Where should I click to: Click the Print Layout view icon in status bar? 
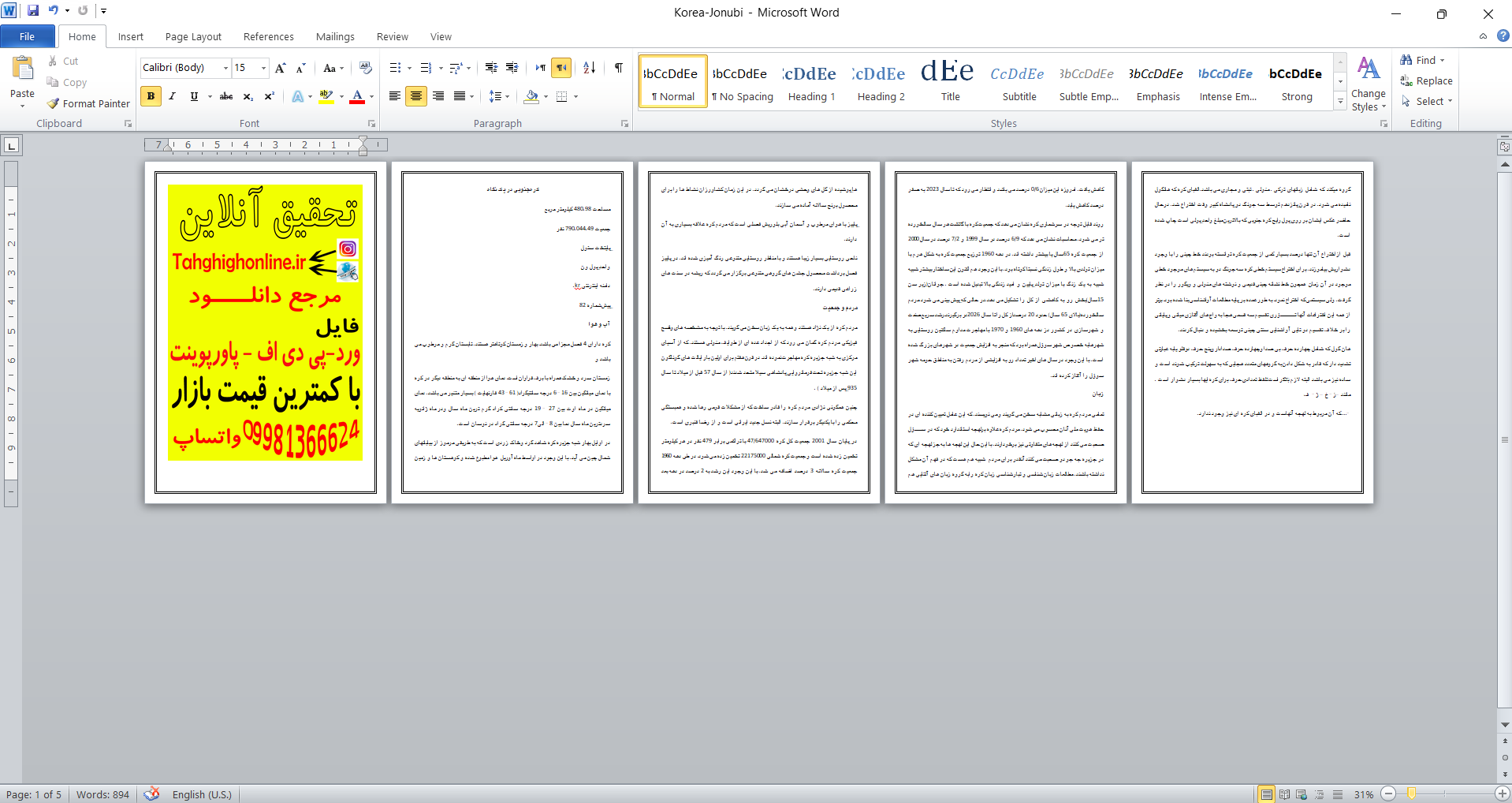tap(1266, 794)
